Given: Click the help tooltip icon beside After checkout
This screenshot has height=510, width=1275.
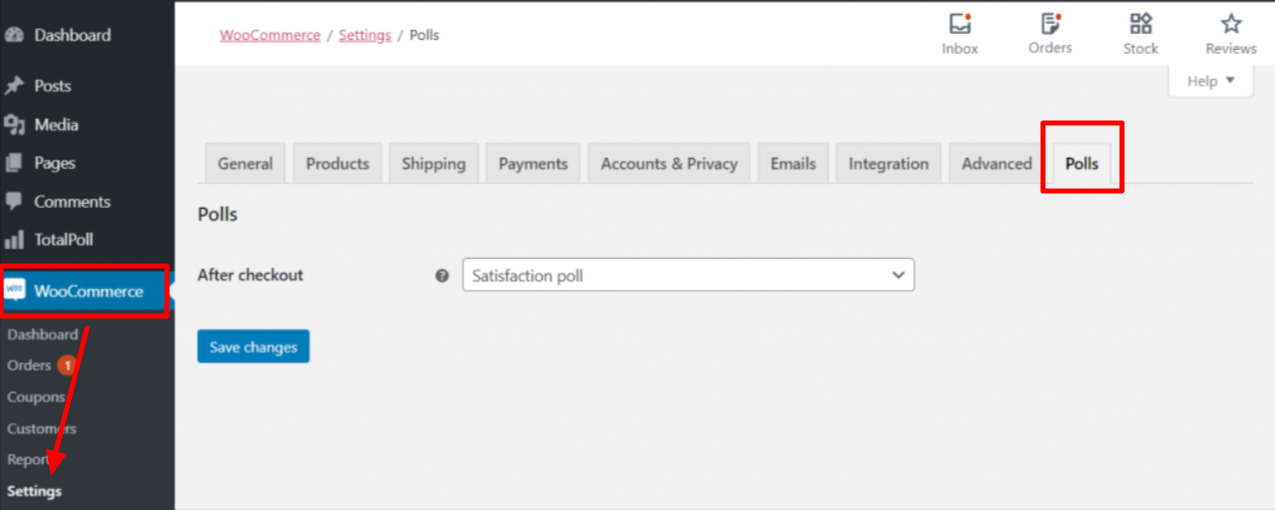Looking at the screenshot, I should (442, 276).
